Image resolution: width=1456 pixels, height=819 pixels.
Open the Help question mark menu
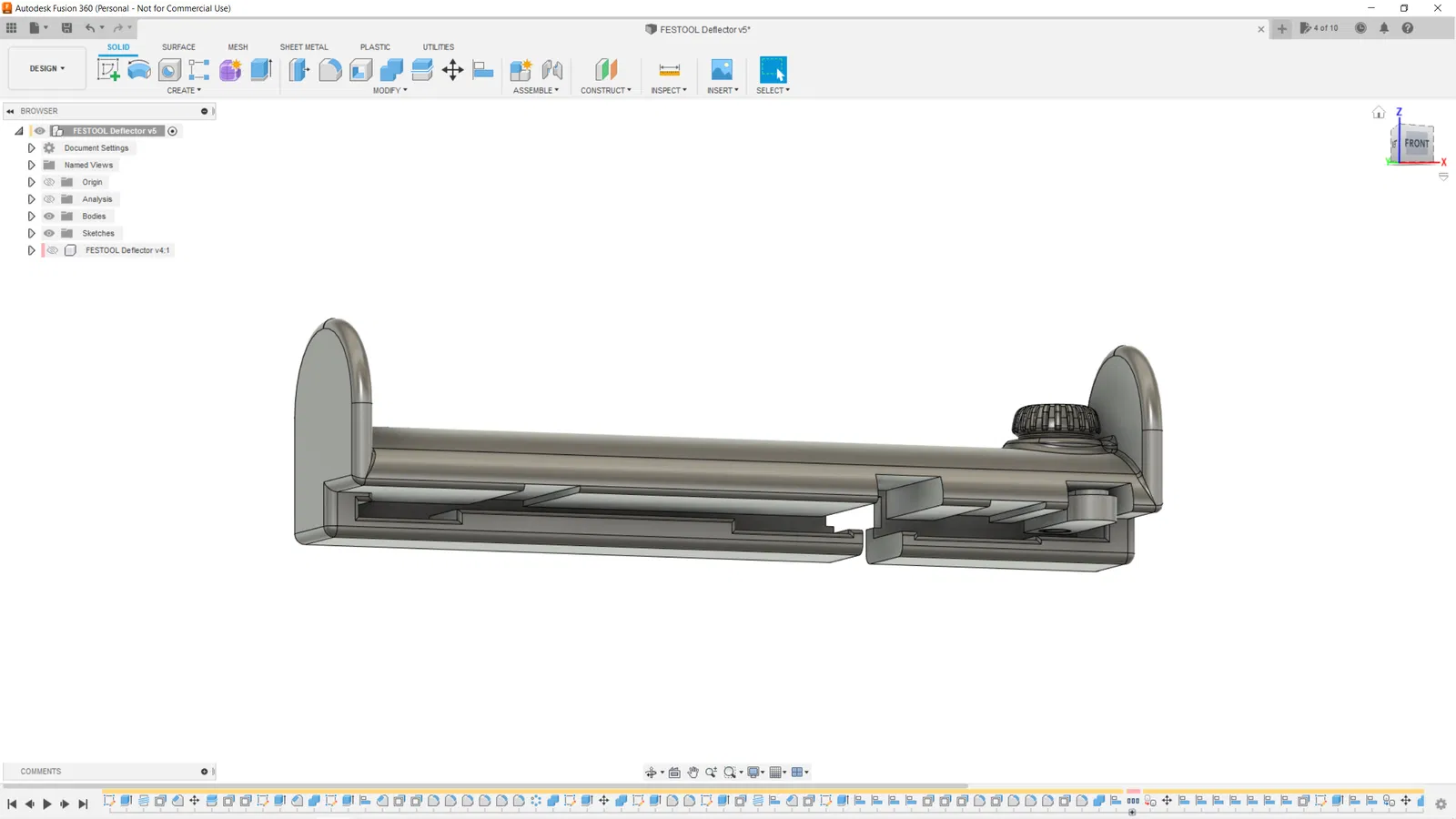point(1408,28)
